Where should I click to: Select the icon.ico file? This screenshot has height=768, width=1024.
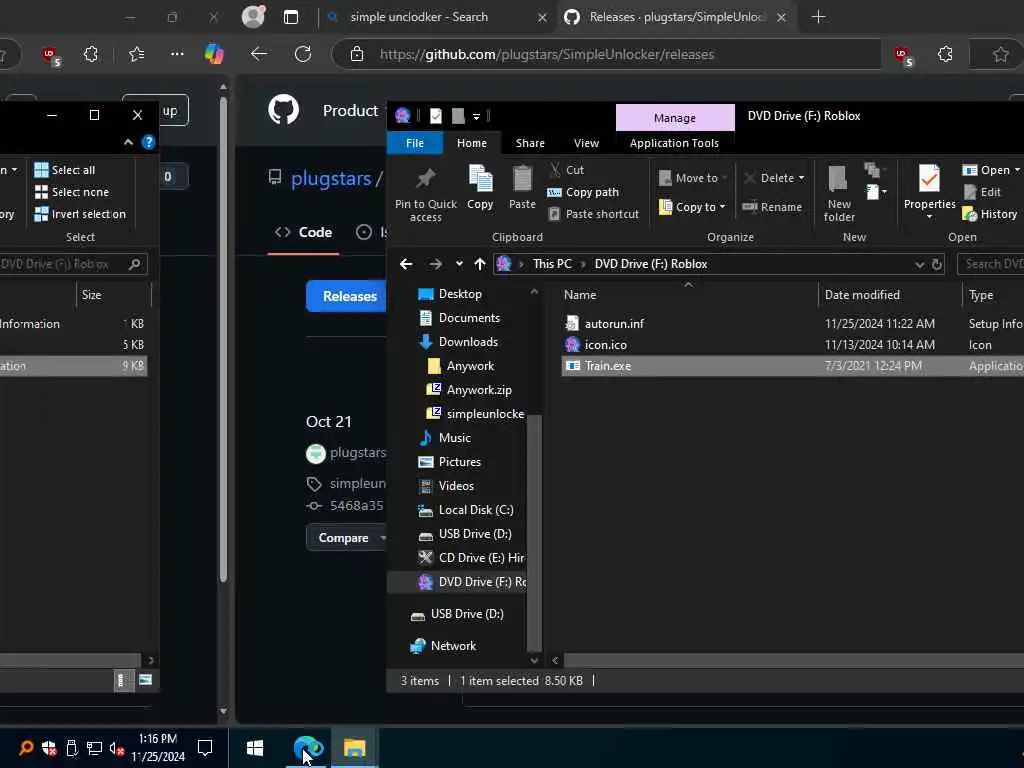[605, 345]
